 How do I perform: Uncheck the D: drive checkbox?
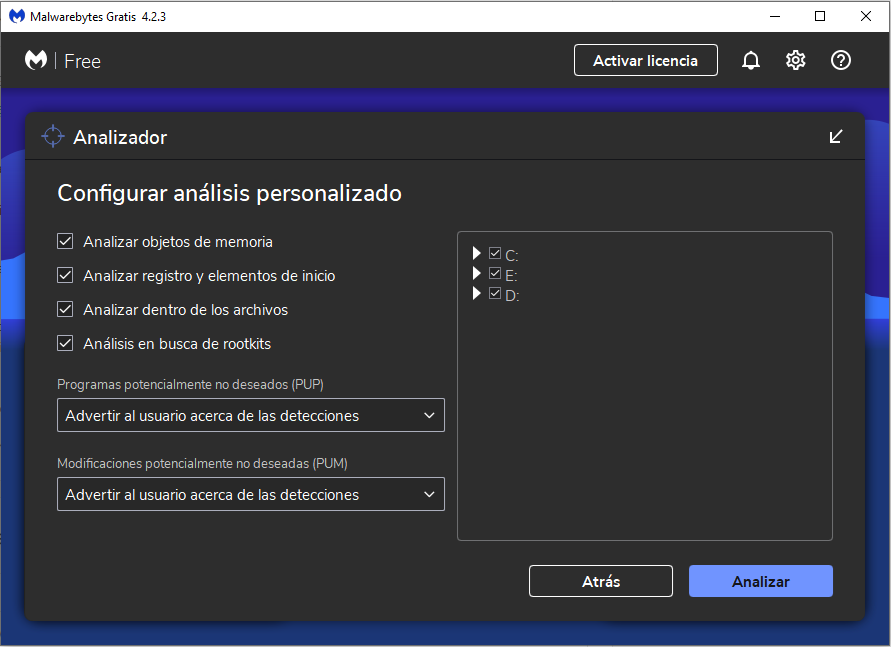495,294
